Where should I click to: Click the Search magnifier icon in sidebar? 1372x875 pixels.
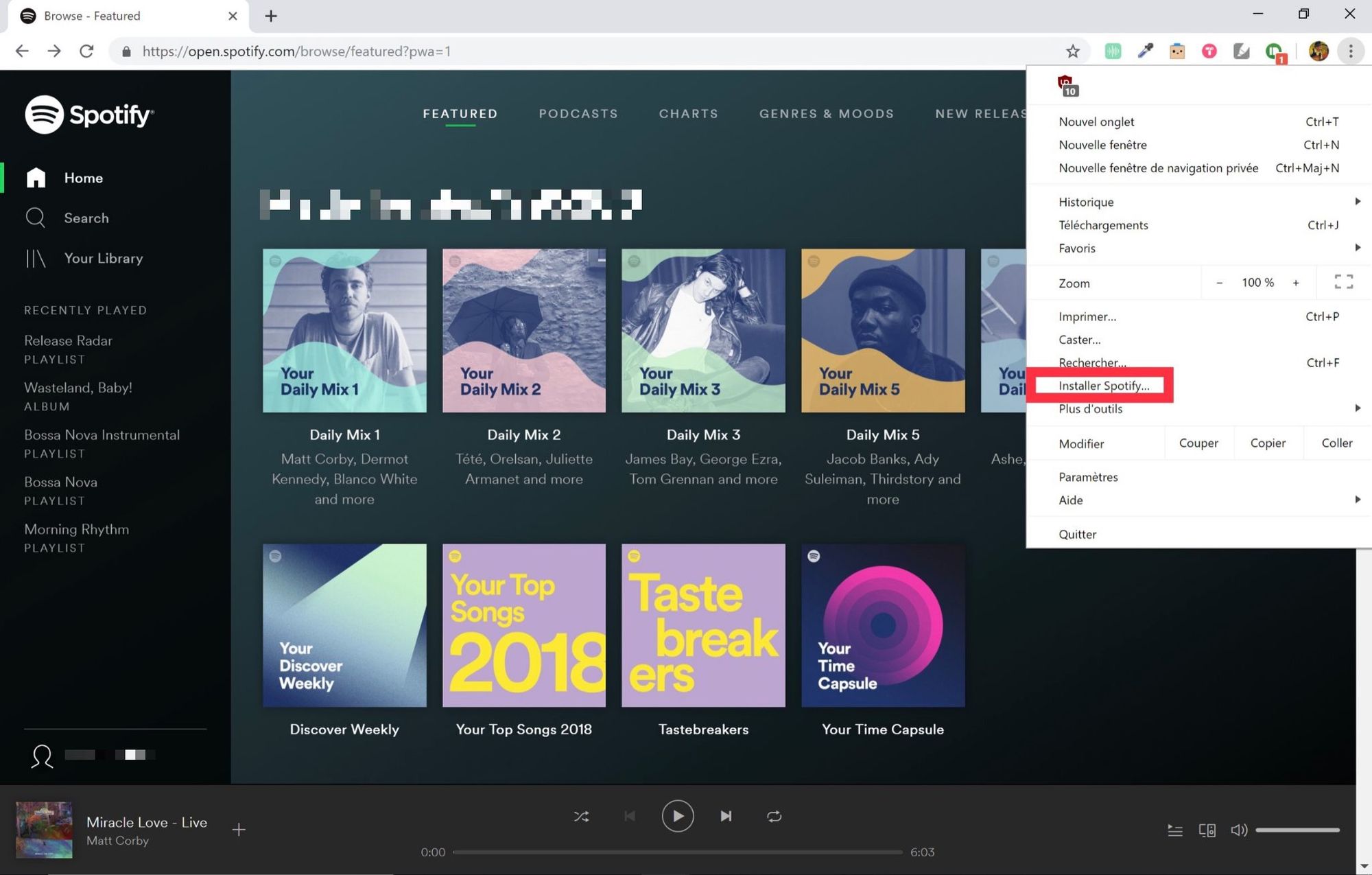35,218
